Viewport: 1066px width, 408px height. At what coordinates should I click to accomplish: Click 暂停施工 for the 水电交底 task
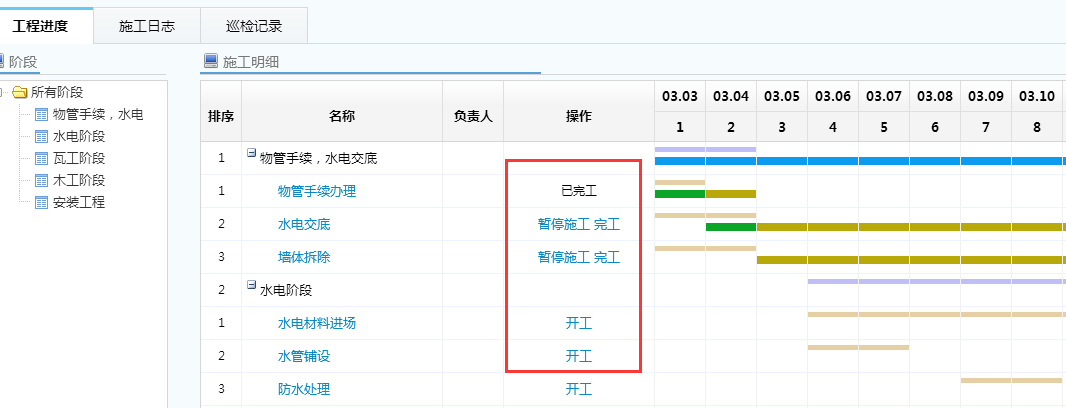(564, 224)
